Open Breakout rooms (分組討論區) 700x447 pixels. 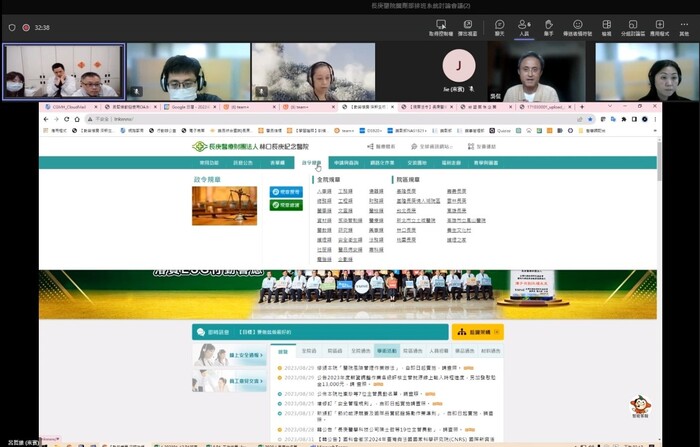[x=631, y=26]
